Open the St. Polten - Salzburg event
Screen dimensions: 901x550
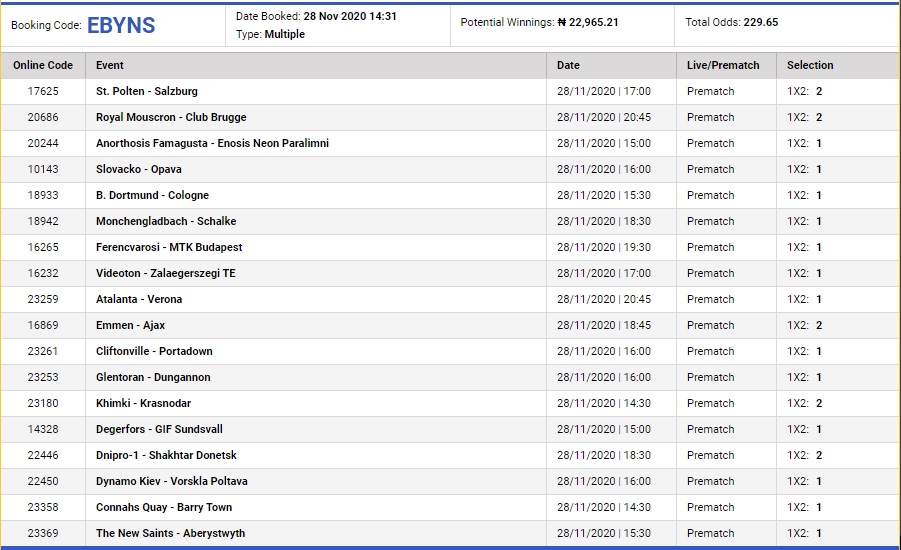pyautogui.click(x=147, y=91)
